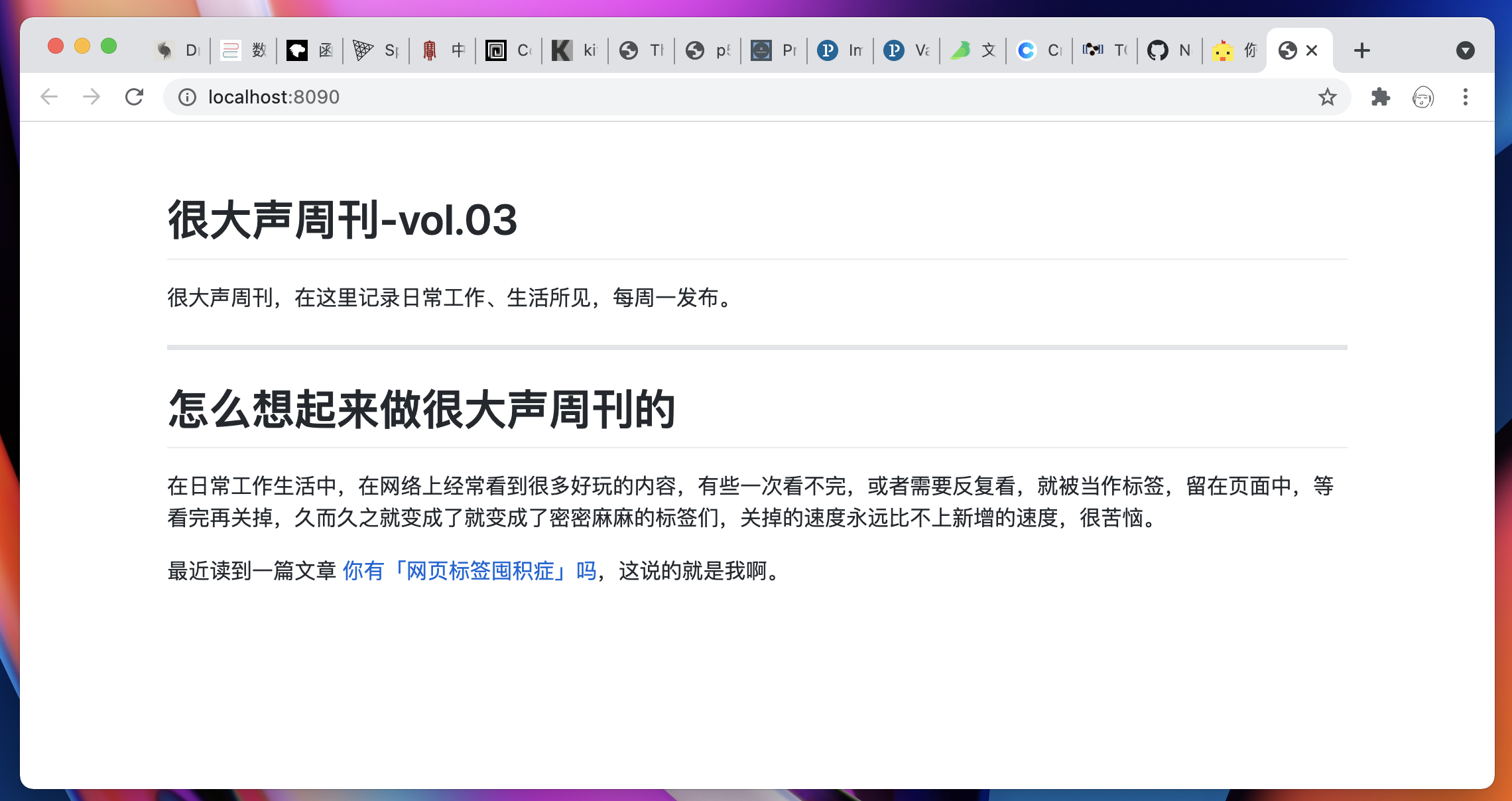Open the Chrome three-dot menu
The width and height of the screenshot is (1512, 801).
(x=1466, y=97)
